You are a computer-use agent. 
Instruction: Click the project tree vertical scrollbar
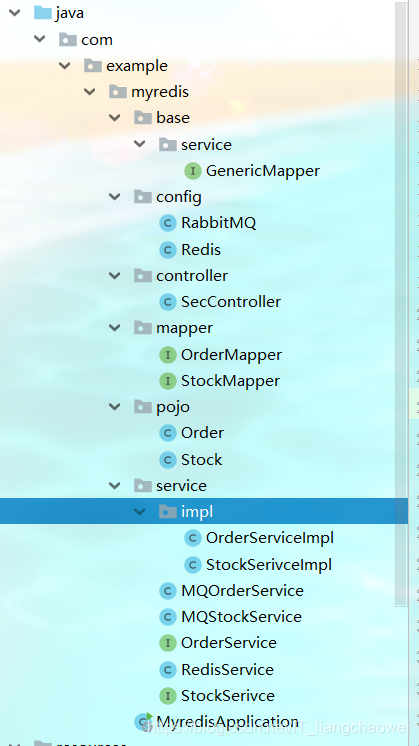click(402, 304)
